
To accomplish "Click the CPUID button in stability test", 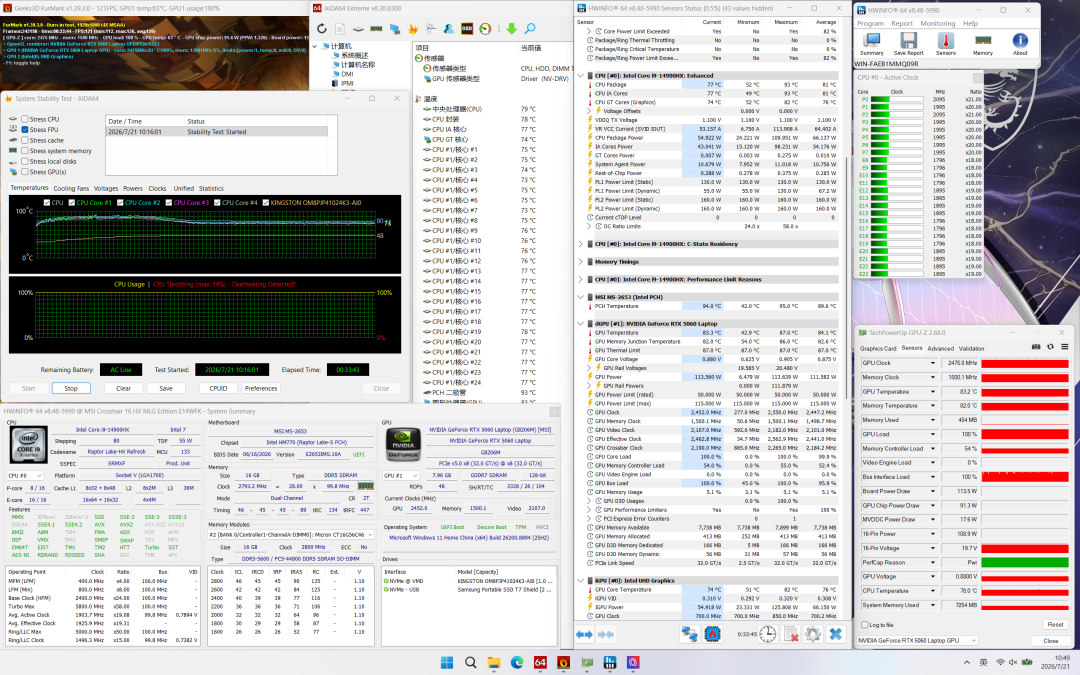I will click(x=218, y=388).
